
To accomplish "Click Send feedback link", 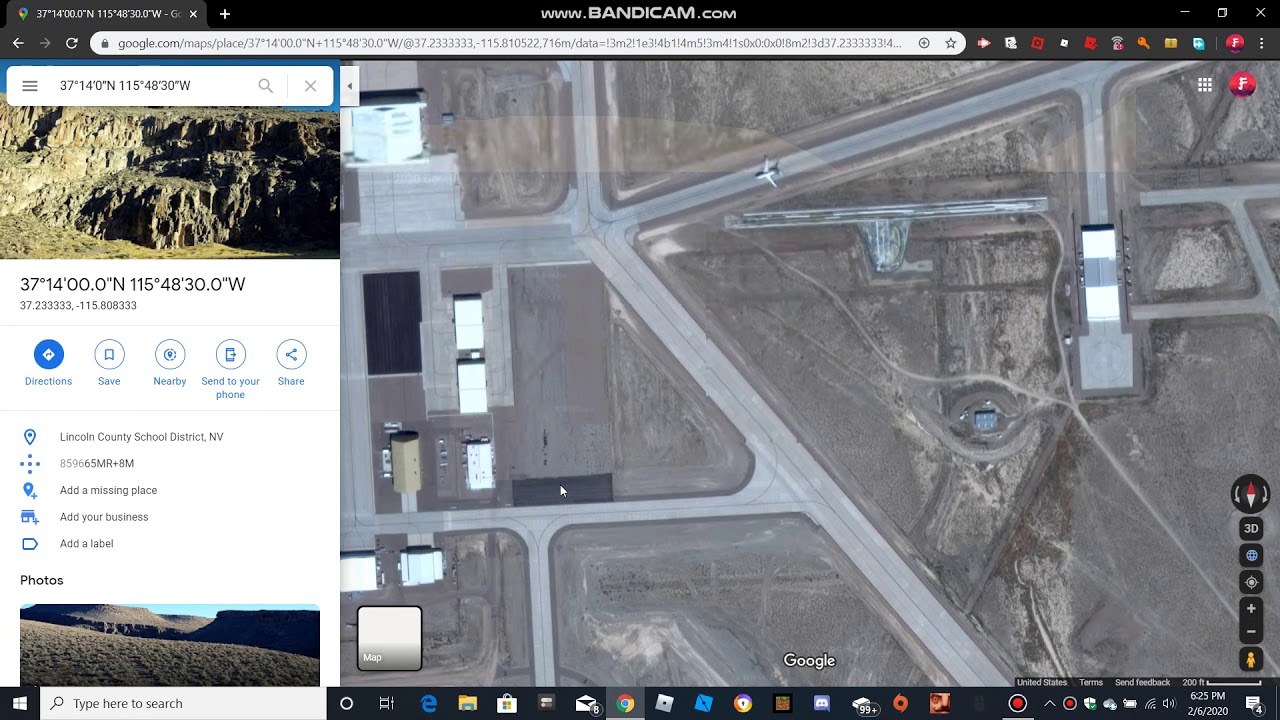I will tap(1142, 682).
